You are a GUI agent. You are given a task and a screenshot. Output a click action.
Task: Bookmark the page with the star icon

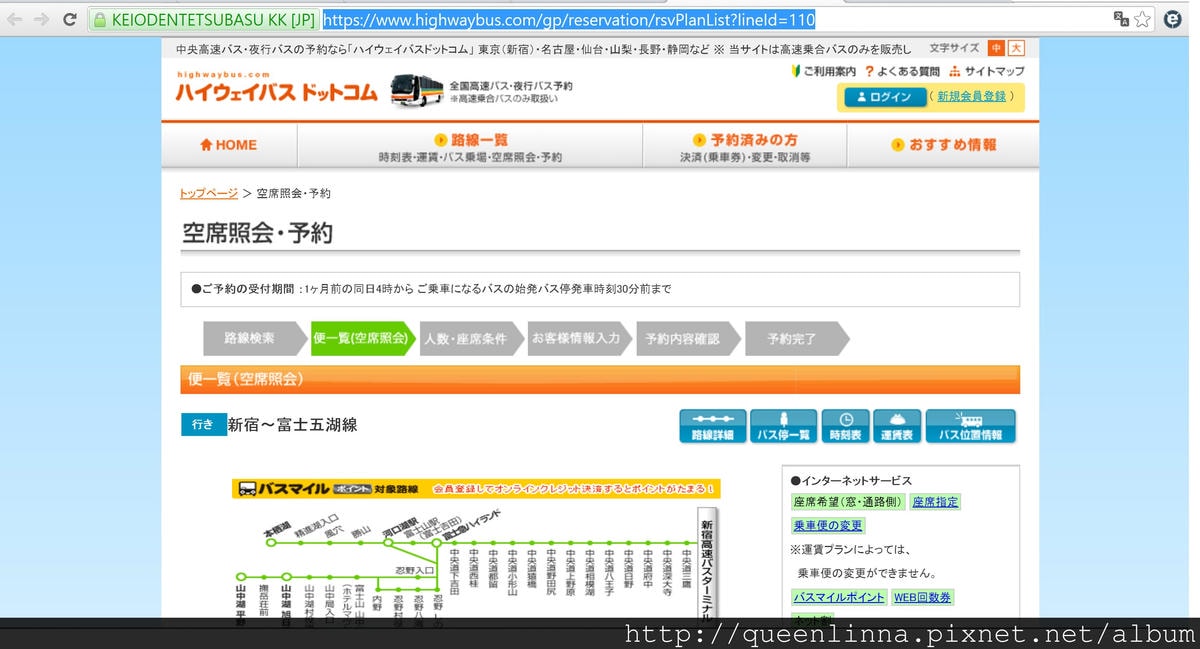coord(1142,19)
